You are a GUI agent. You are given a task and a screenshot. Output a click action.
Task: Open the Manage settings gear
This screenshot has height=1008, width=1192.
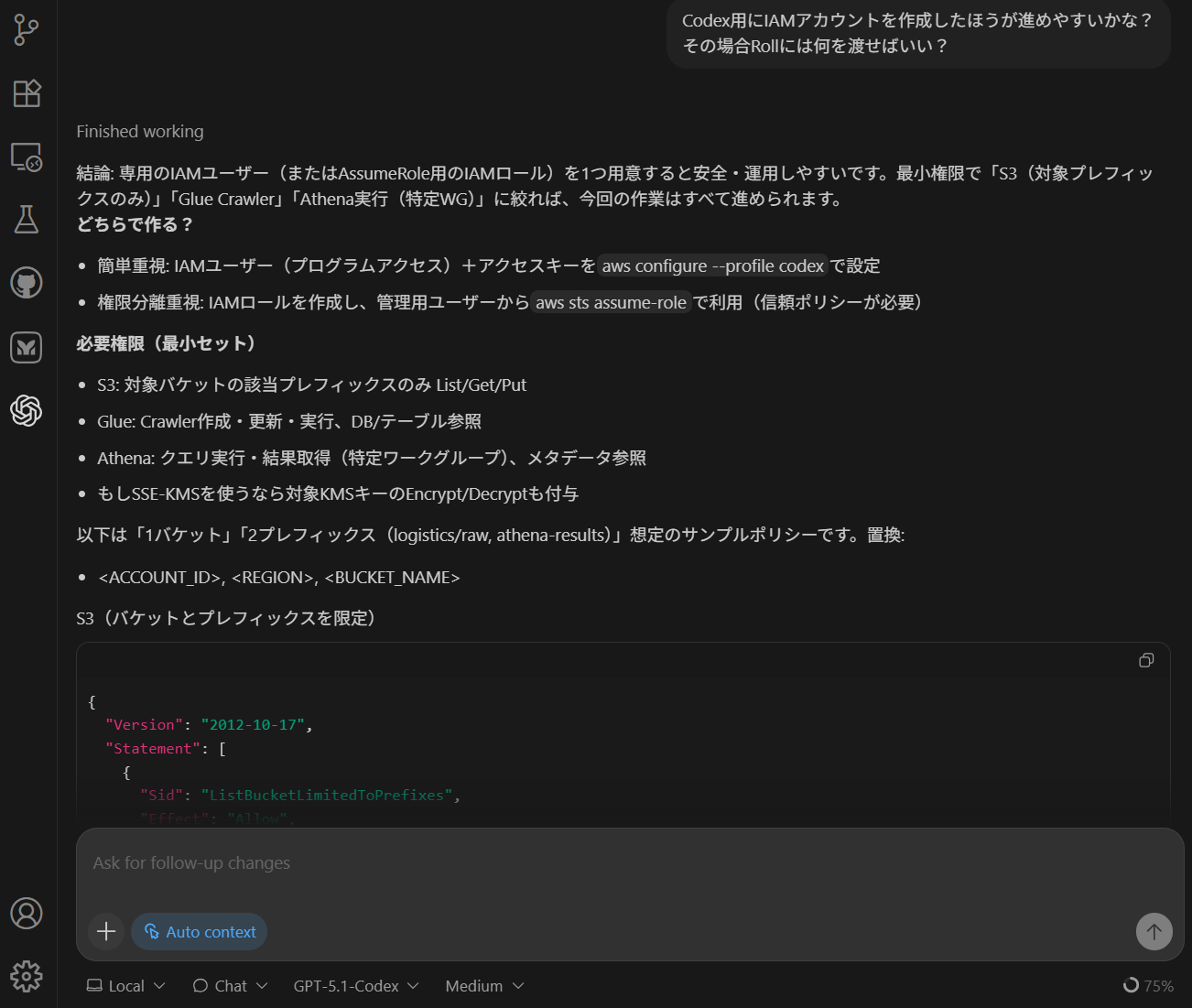click(x=27, y=978)
